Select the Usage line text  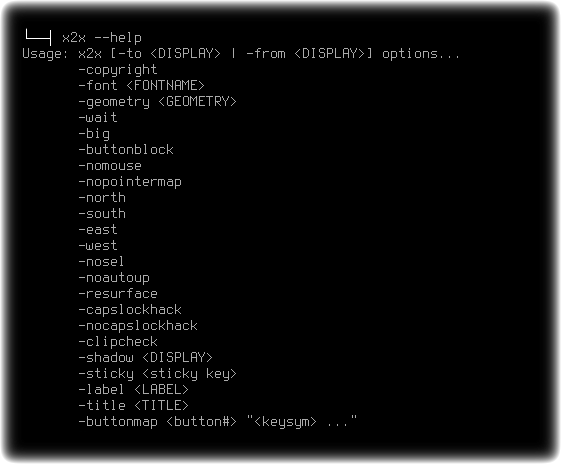point(241,54)
